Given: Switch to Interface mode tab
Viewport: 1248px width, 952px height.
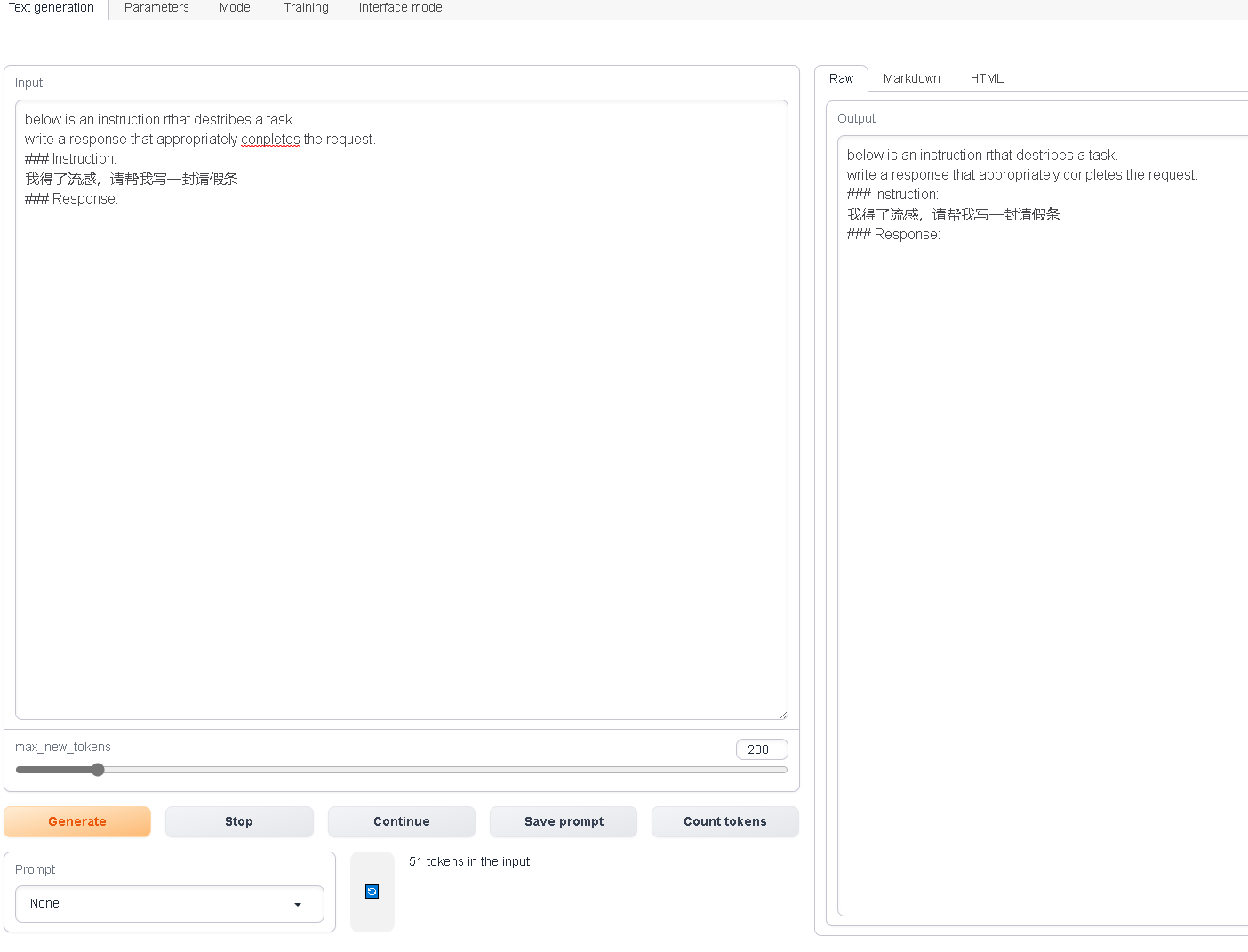Looking at the screenshot, I should tap(400, 7).
